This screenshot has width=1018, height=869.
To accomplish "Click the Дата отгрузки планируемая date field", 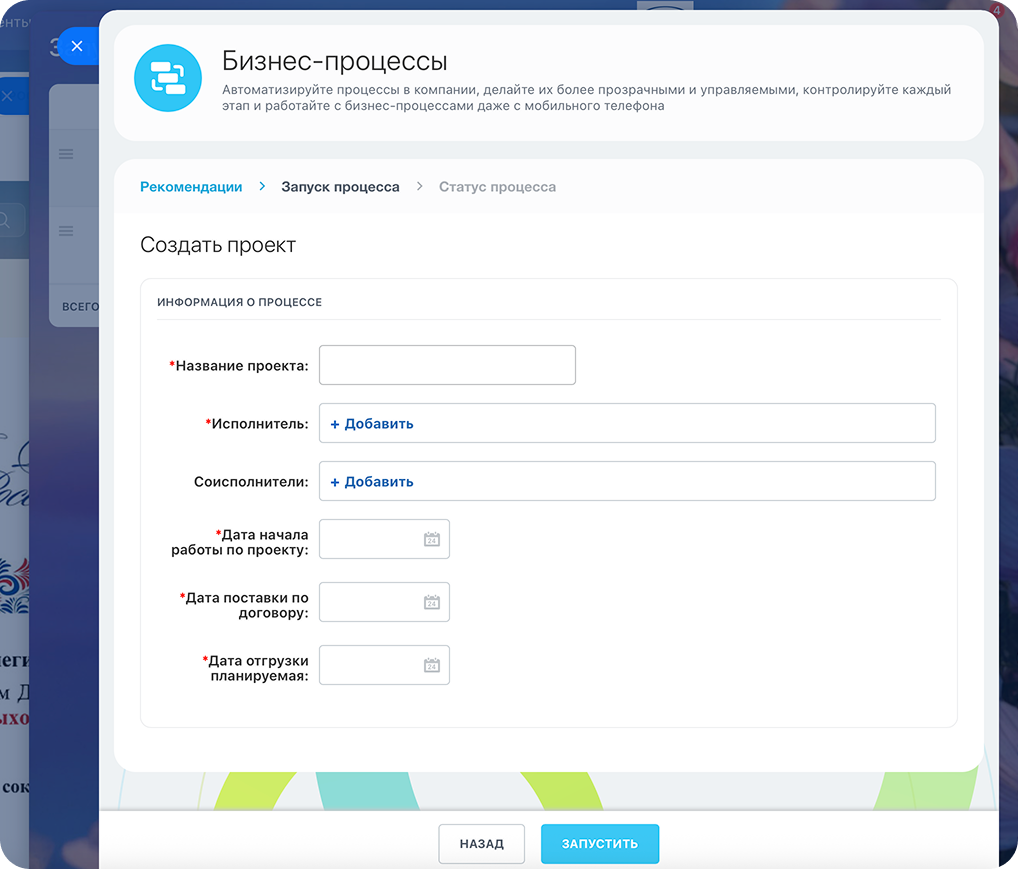I will (384, 665).
